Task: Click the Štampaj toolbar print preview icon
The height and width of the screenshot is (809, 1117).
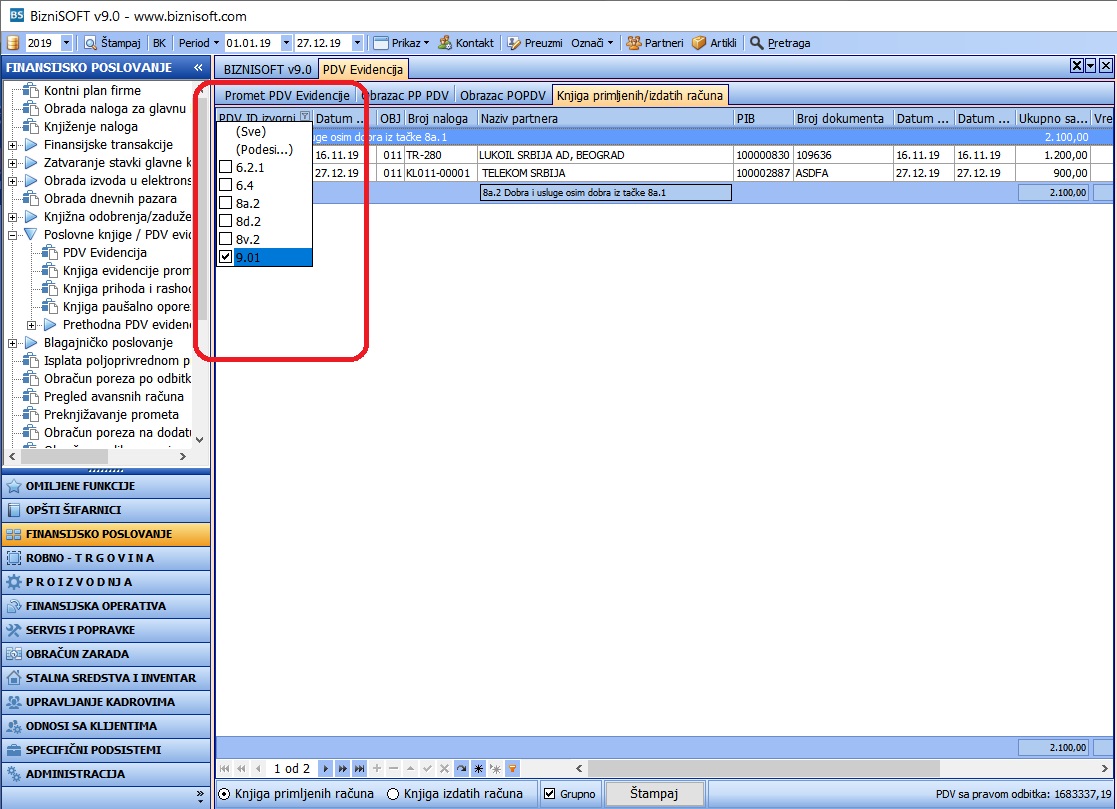Action: point(90,43)
